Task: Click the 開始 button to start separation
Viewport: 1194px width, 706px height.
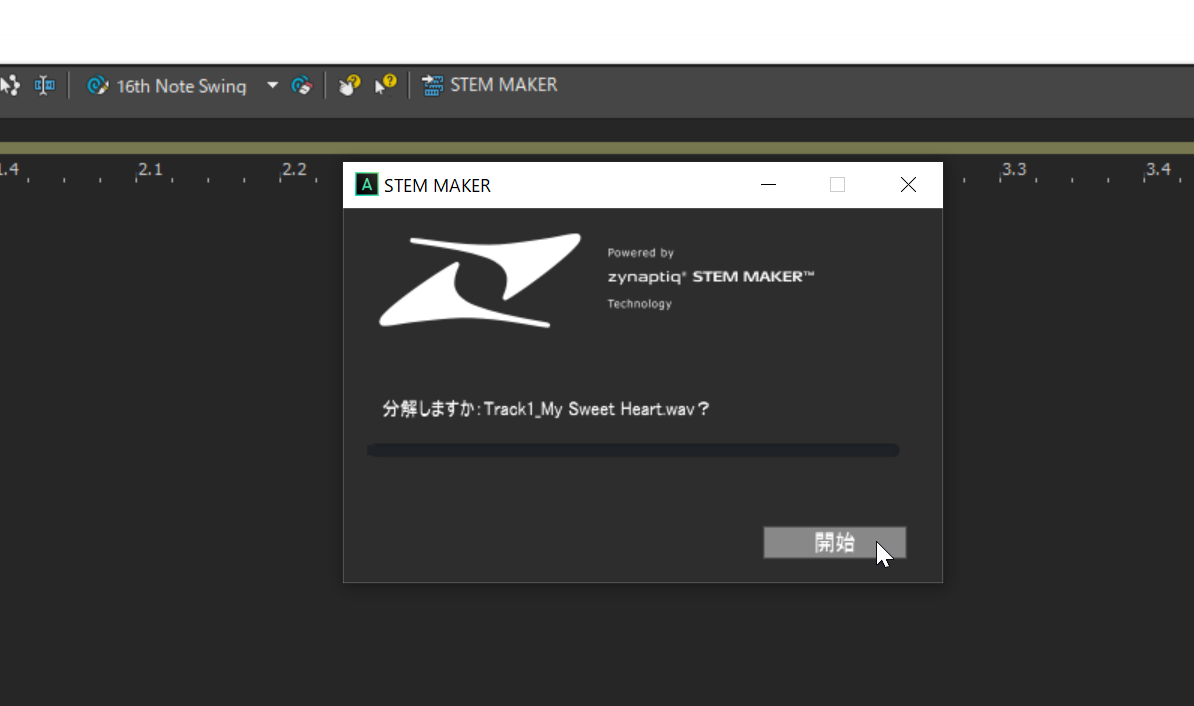Action: 835,542
